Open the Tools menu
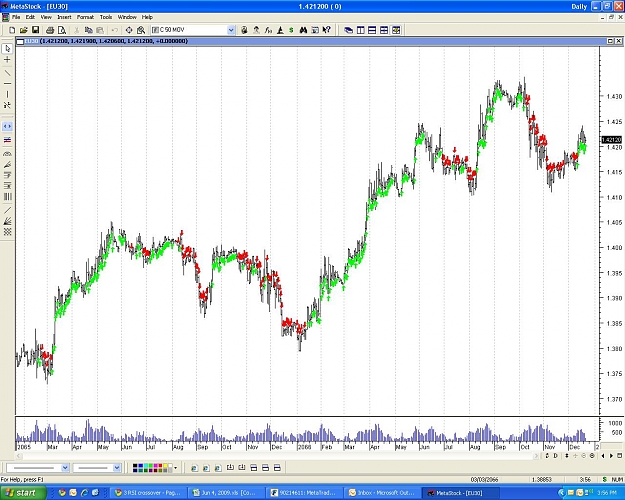Viewport: 625px width, 500px height. click(106, 17)
